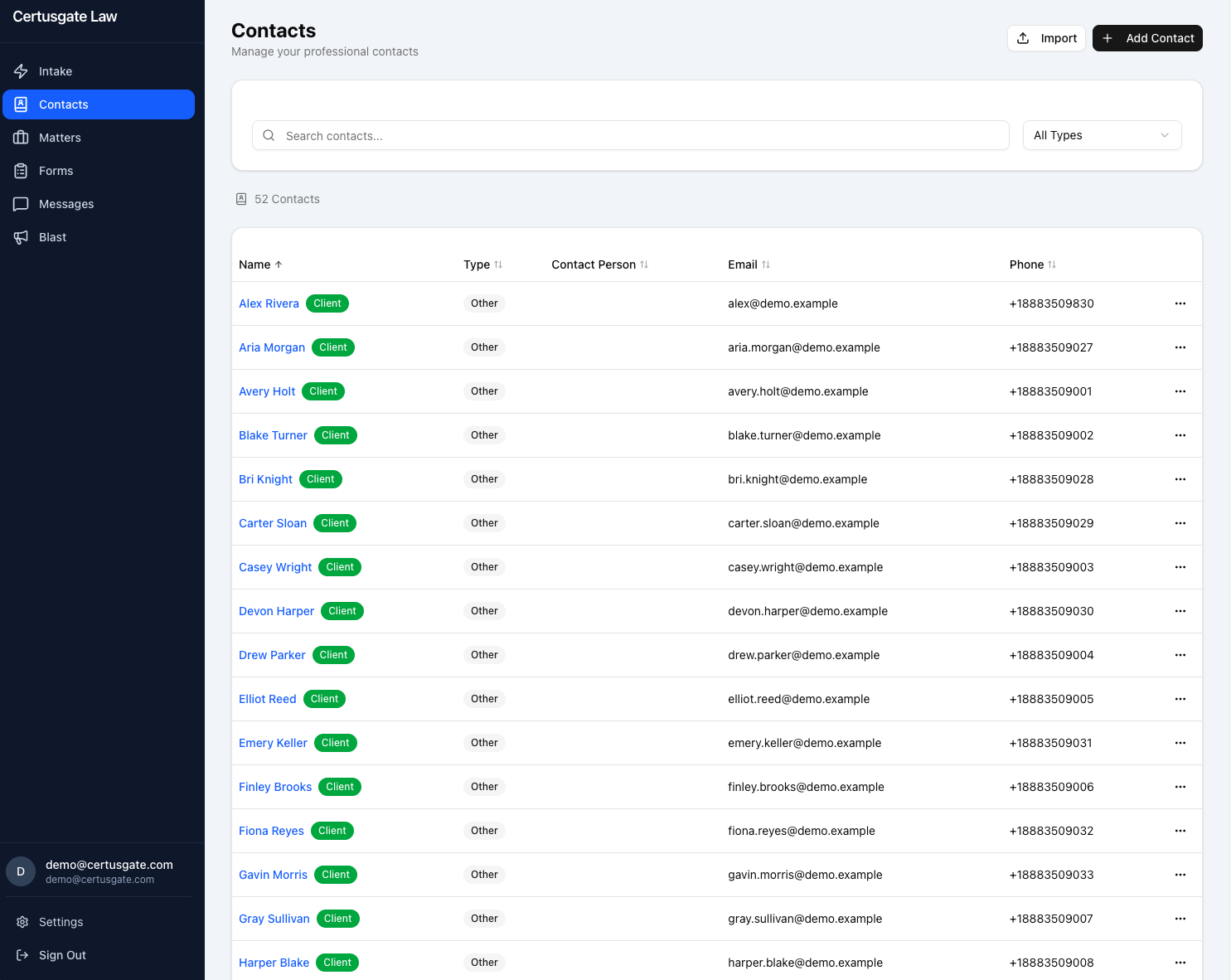Expand the All Types filter dropdown
Image resolution: width=1231 pixels, height=980 pixels.
tap(1101, 135)
